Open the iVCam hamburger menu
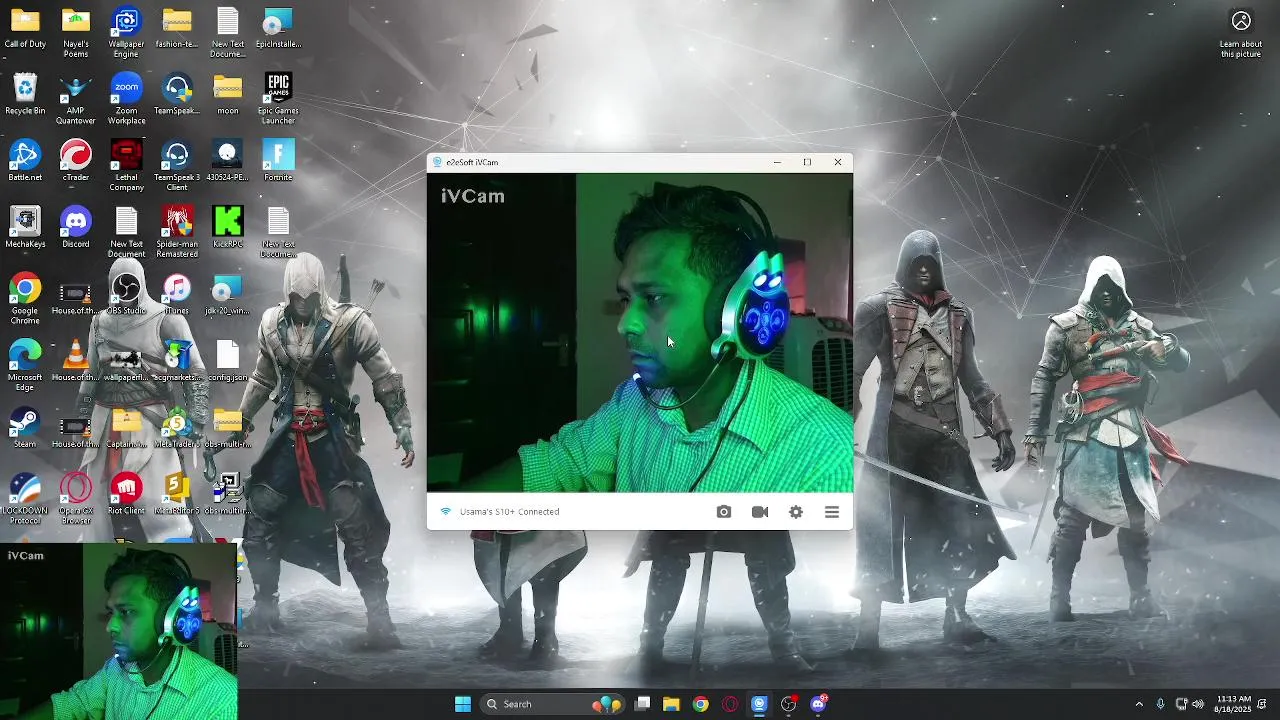1280x720 pixels. [832, 512]
